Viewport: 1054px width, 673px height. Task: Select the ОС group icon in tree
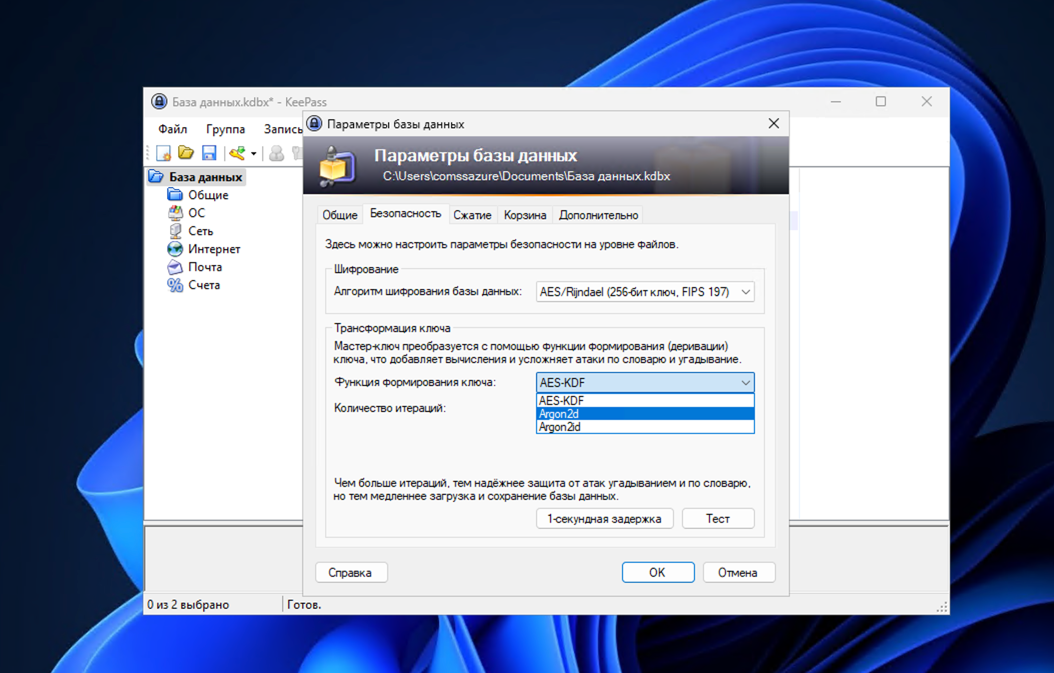pyautogui.click(x=175, y=212)
